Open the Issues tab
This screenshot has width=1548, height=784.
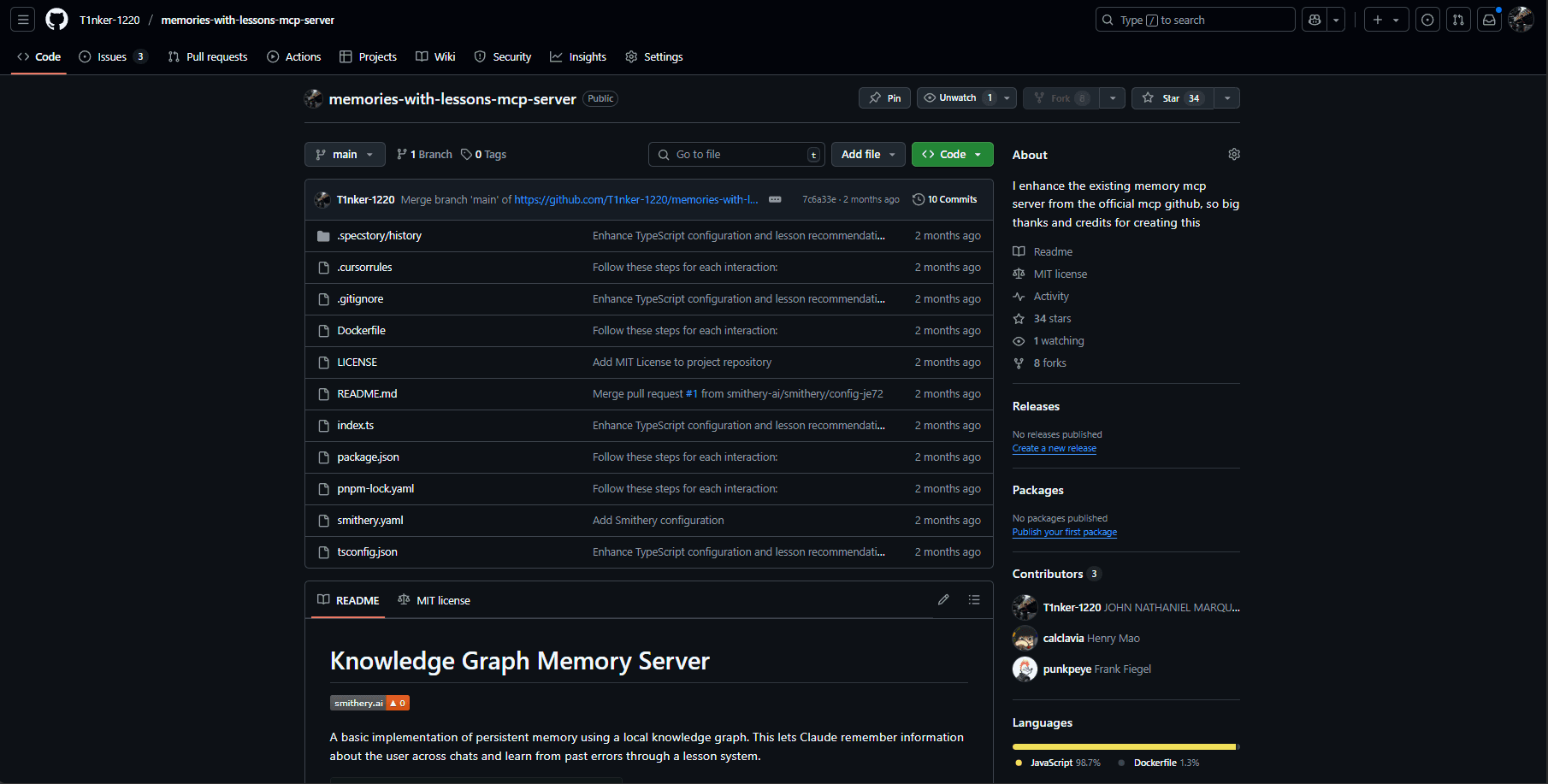coord(113,56)
